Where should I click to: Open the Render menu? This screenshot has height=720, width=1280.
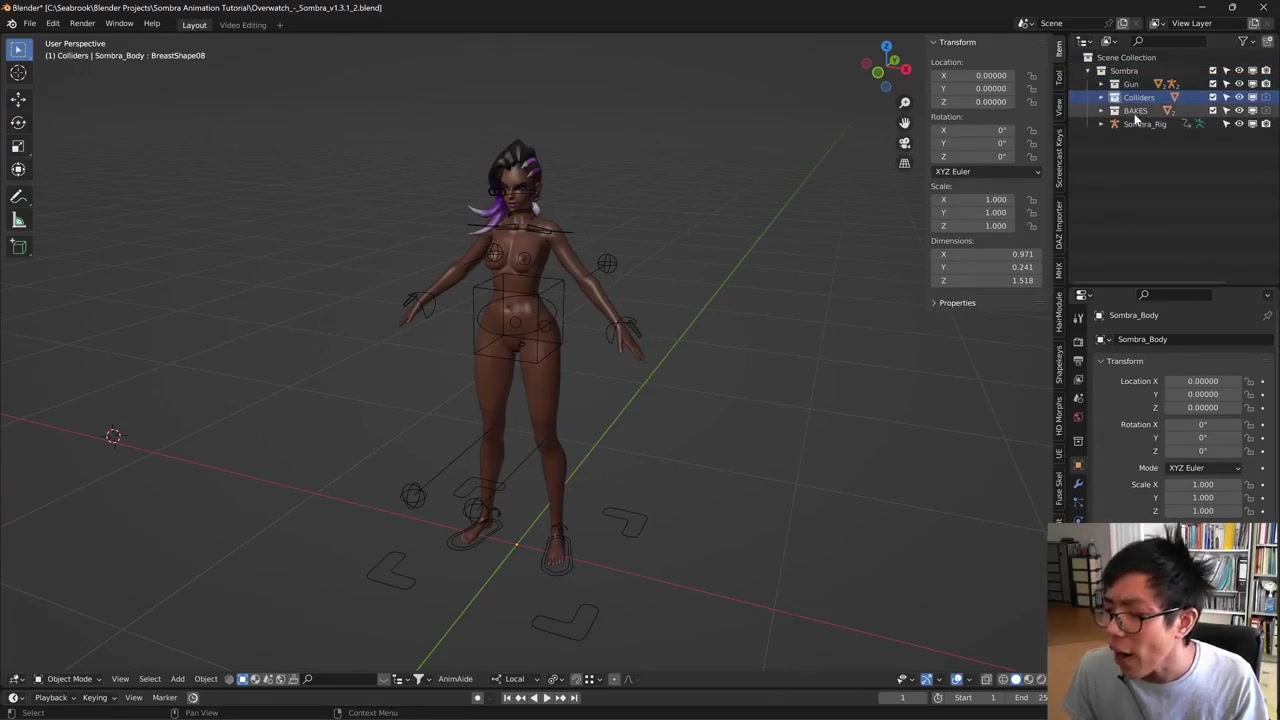coord(82,24)
